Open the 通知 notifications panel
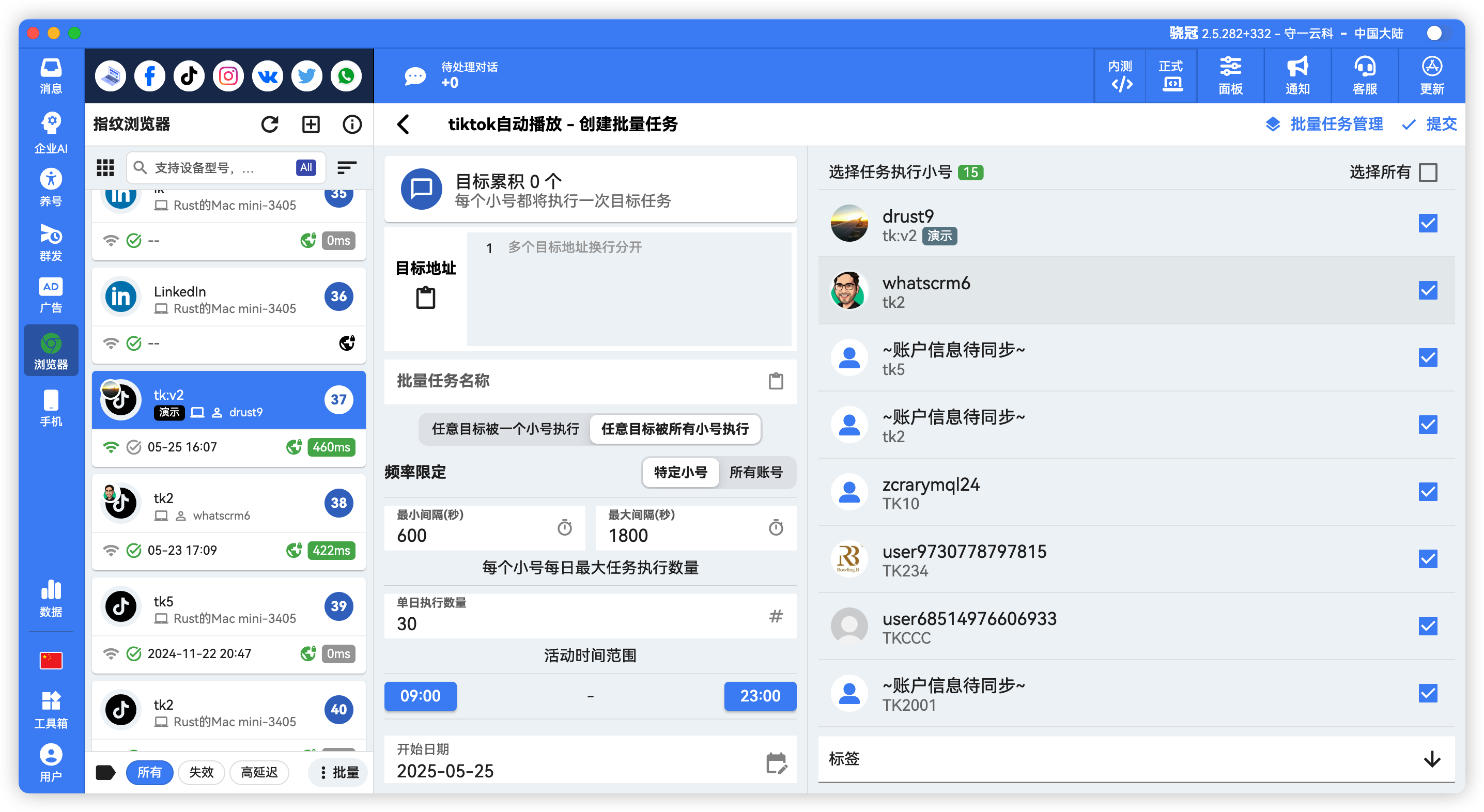 click(1297, 75)
